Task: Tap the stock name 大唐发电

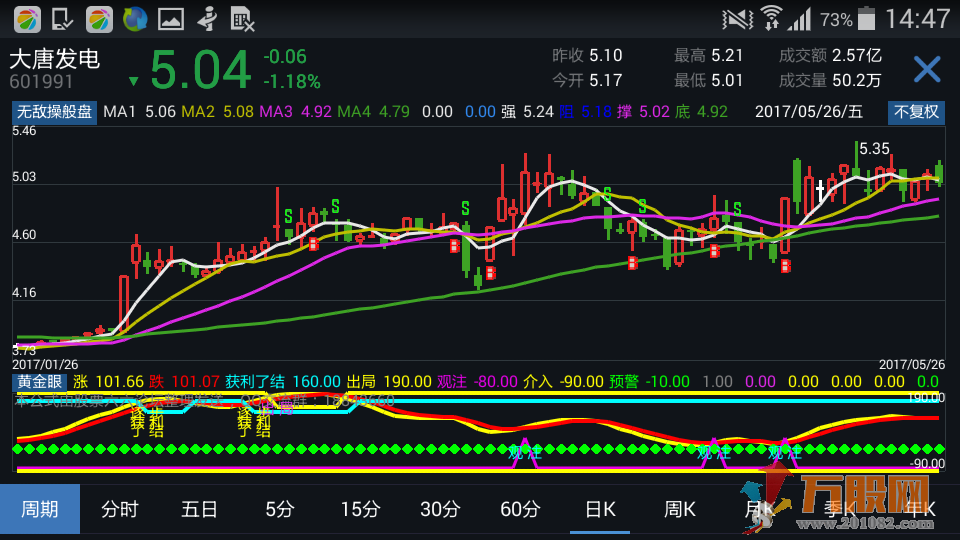Action: click(54, 59)
